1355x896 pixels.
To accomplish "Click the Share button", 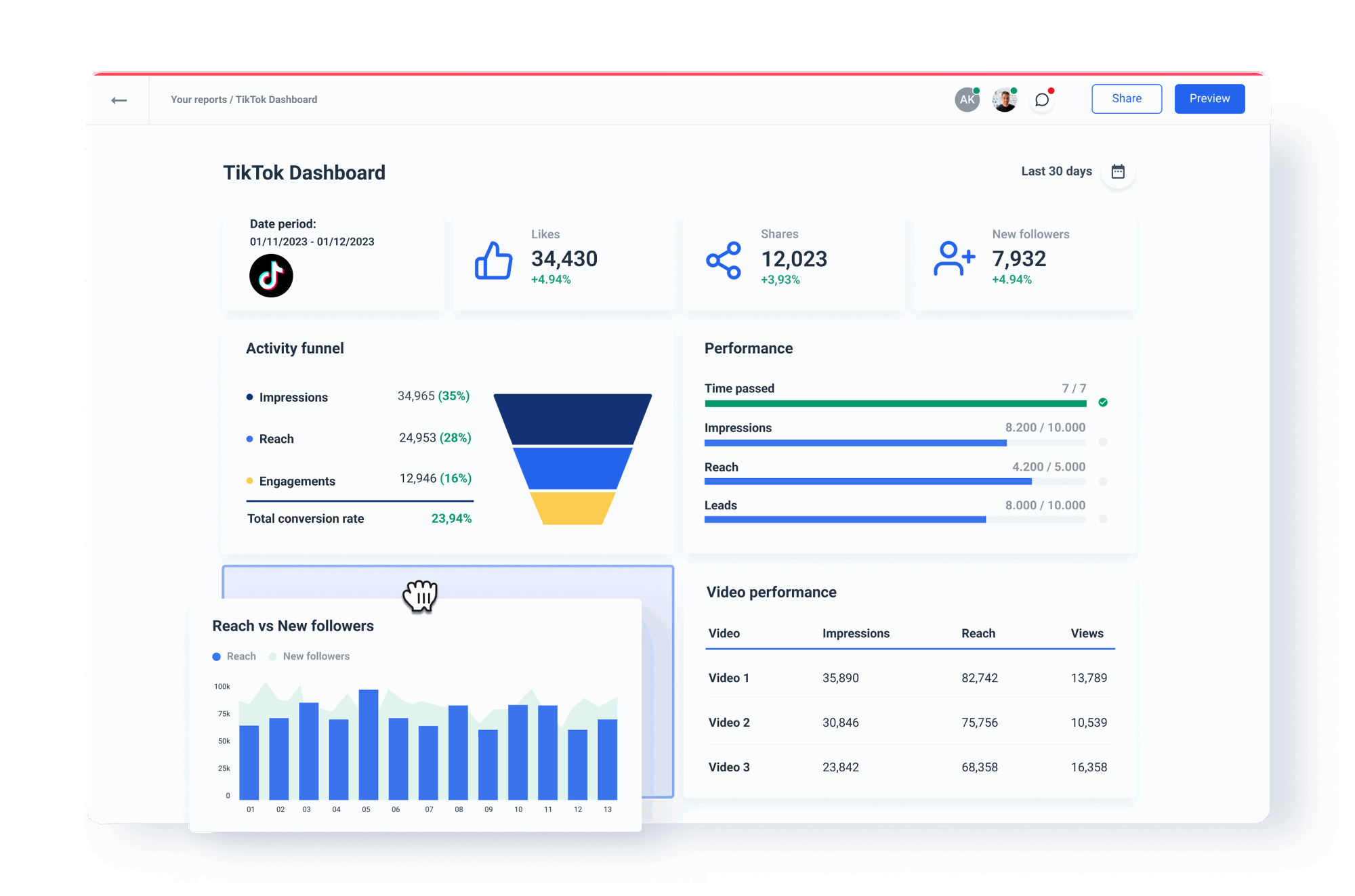I will (1126, 98).
